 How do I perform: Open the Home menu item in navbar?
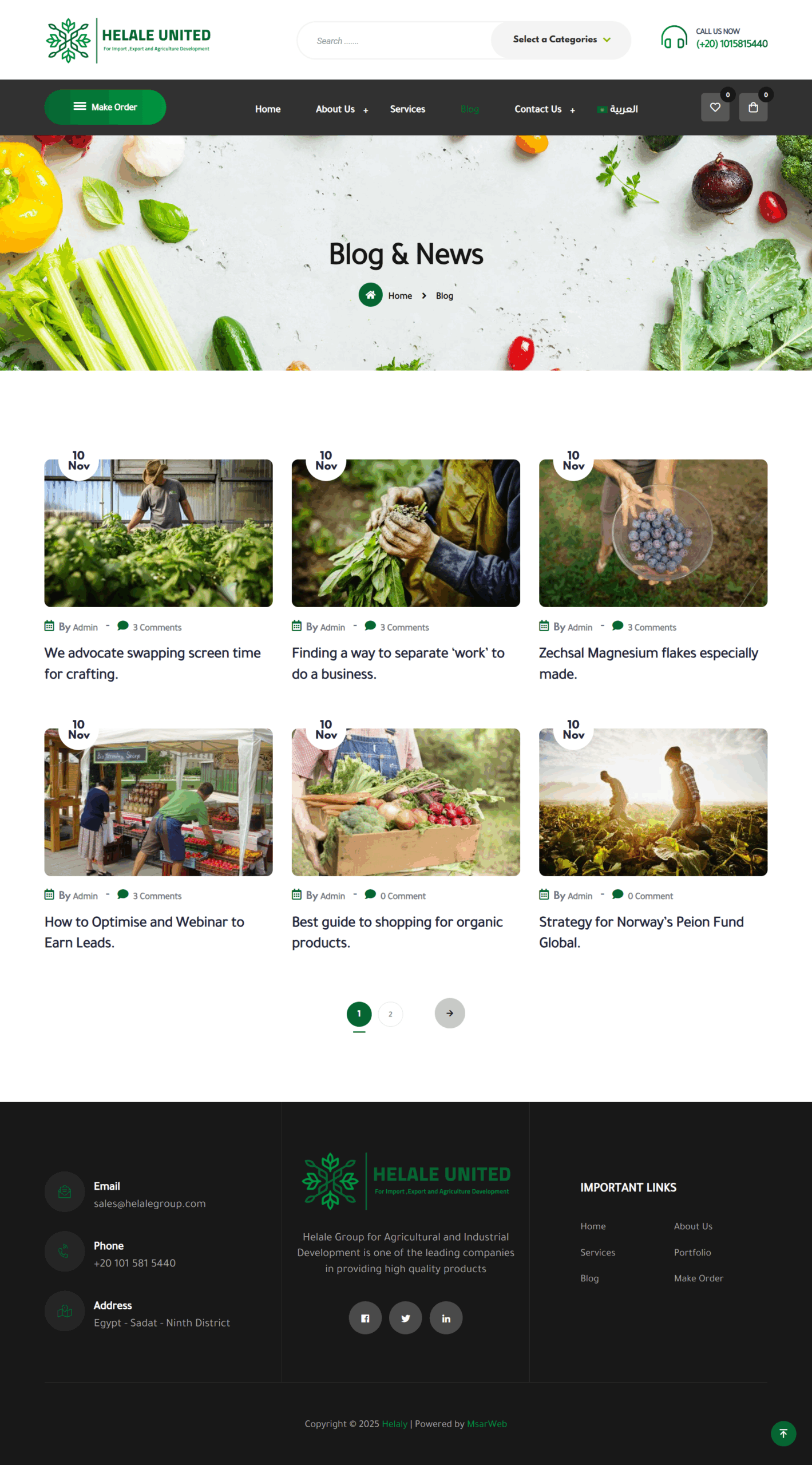[x=268, y=109]
